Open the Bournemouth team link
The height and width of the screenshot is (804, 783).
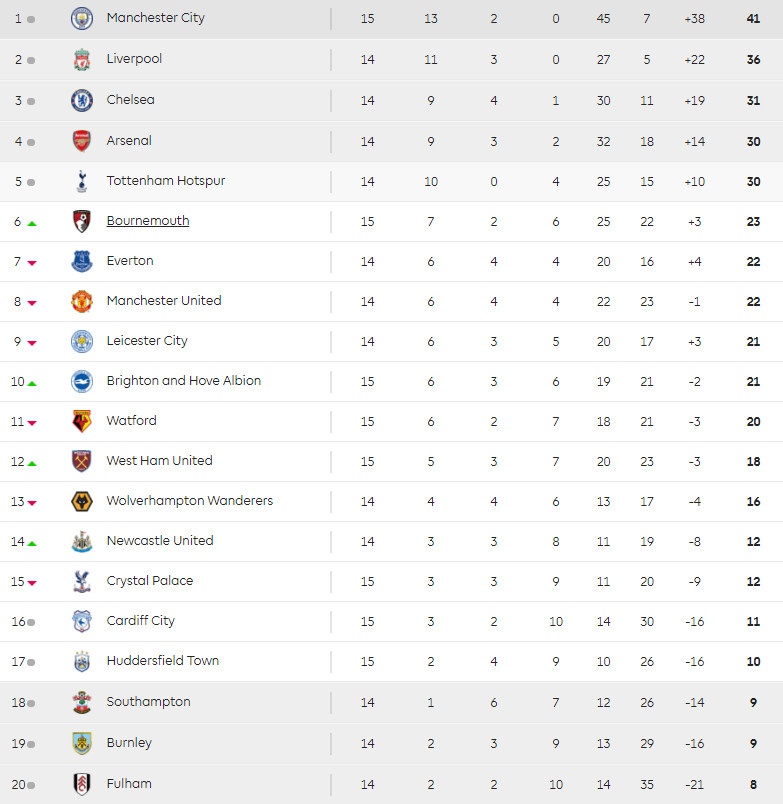(x=148, y=221)
